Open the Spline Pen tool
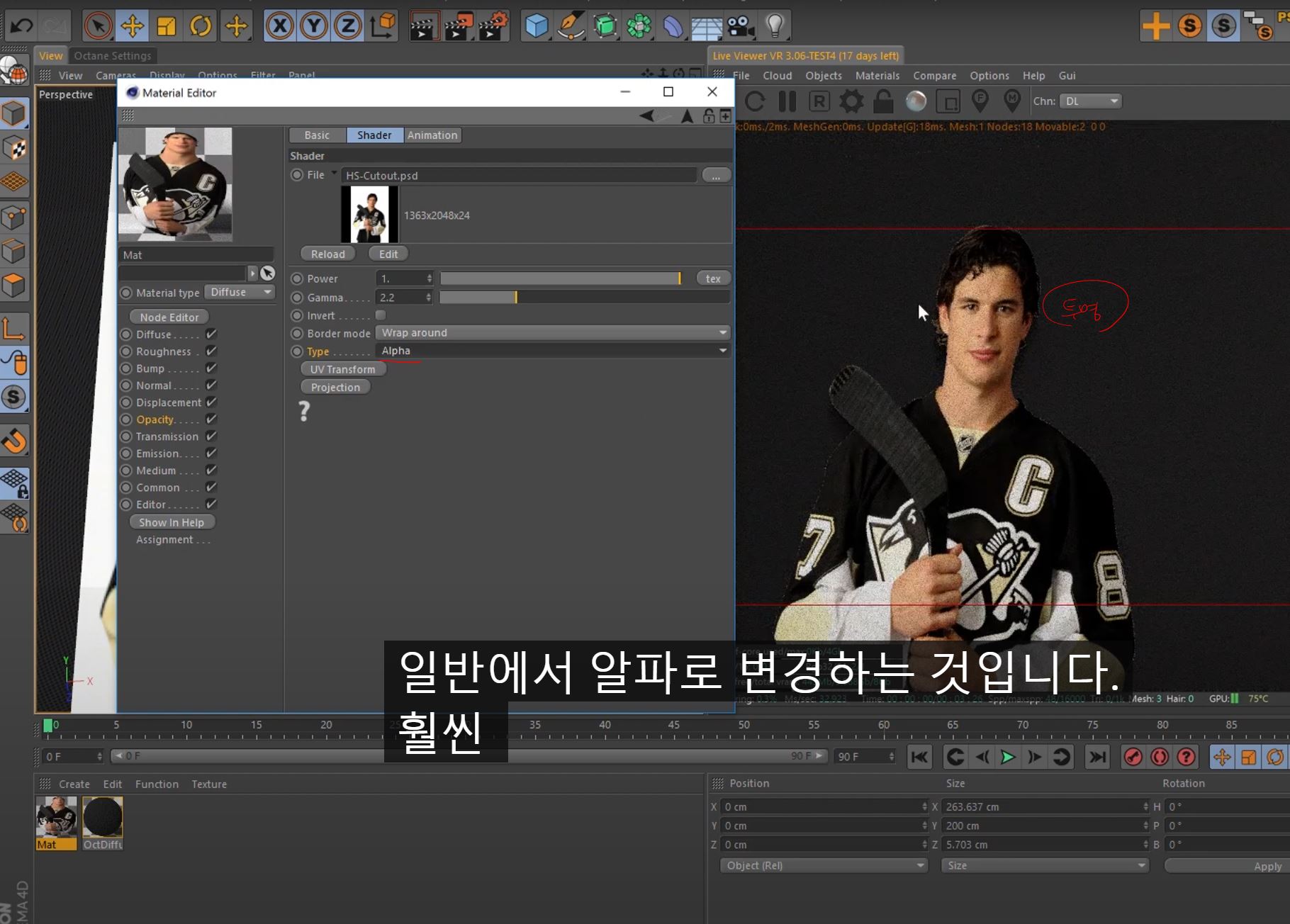 (571, 27)
